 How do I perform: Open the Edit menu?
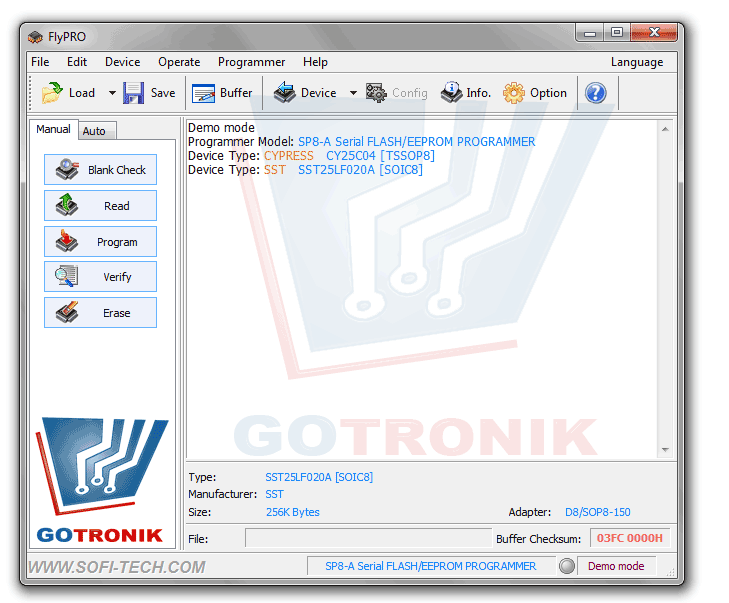point(77,62)
